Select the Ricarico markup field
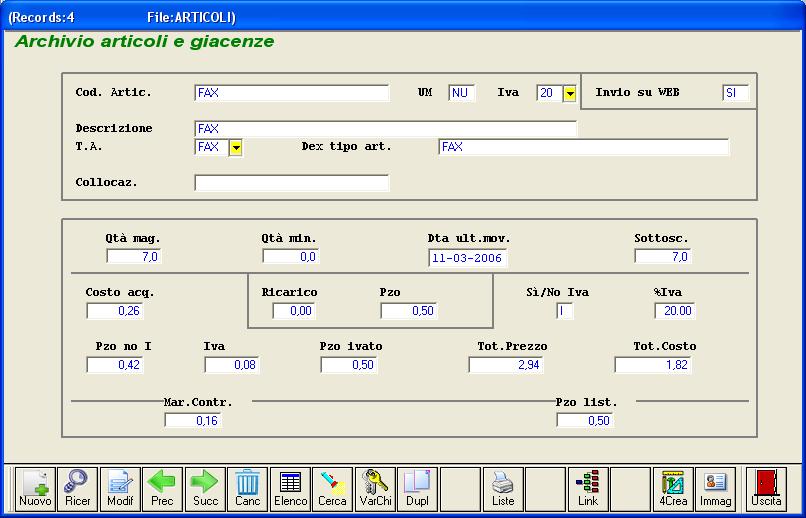 click(x=294, y=311)
